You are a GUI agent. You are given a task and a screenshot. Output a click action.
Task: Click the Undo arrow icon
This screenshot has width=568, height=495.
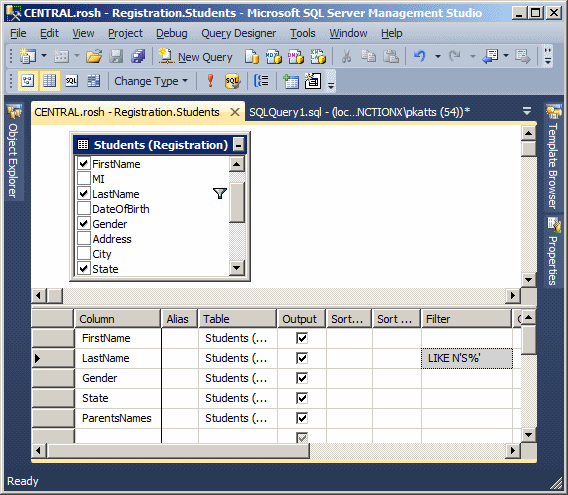419,56
